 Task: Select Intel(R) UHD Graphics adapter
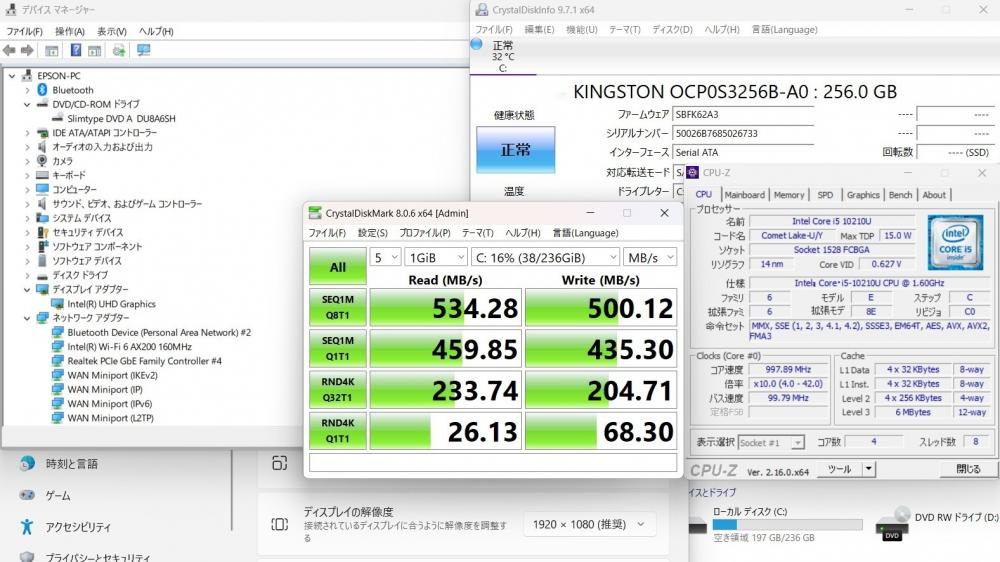tap(112, 304)
